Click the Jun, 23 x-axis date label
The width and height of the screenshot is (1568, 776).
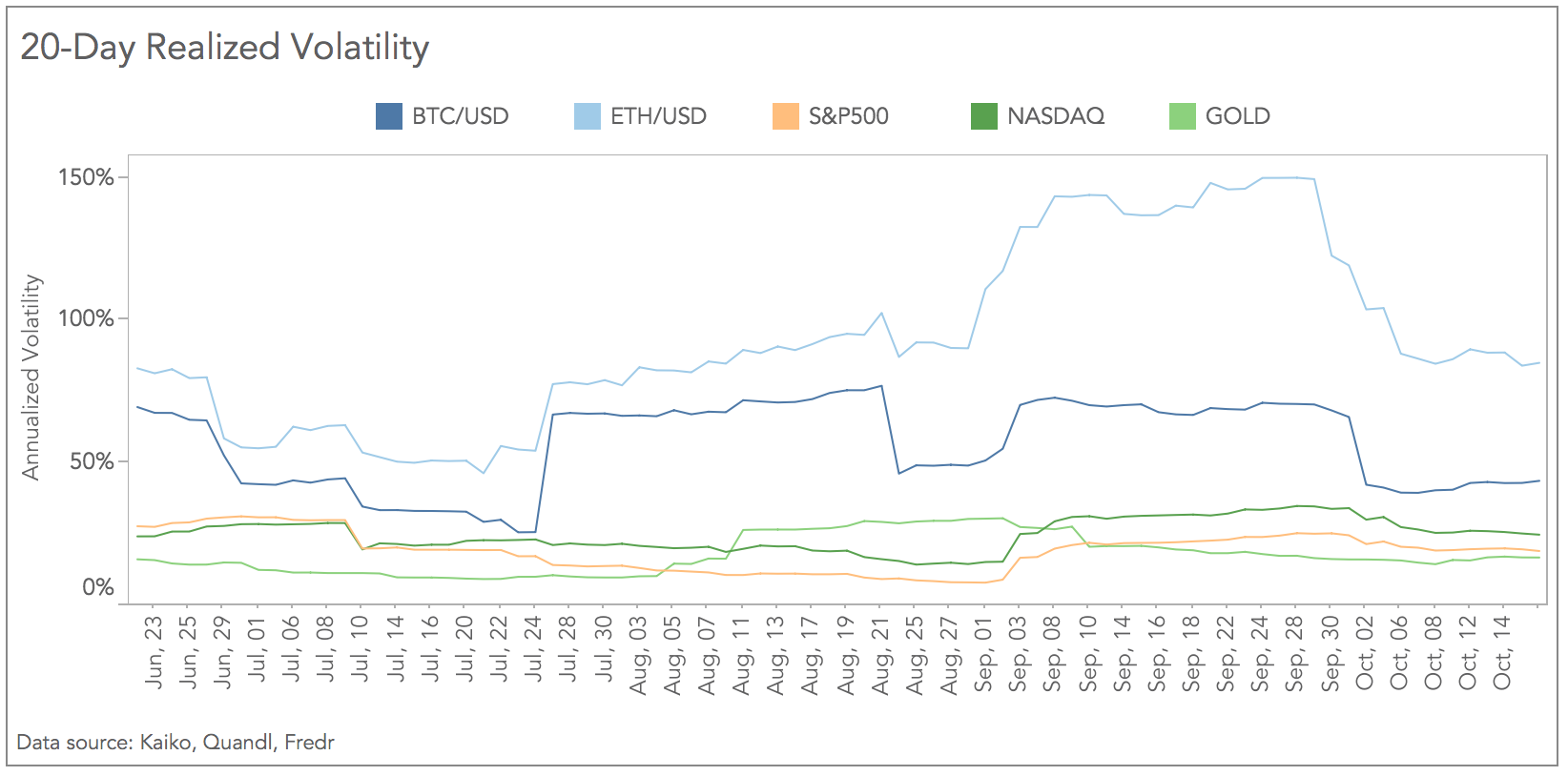154,652
